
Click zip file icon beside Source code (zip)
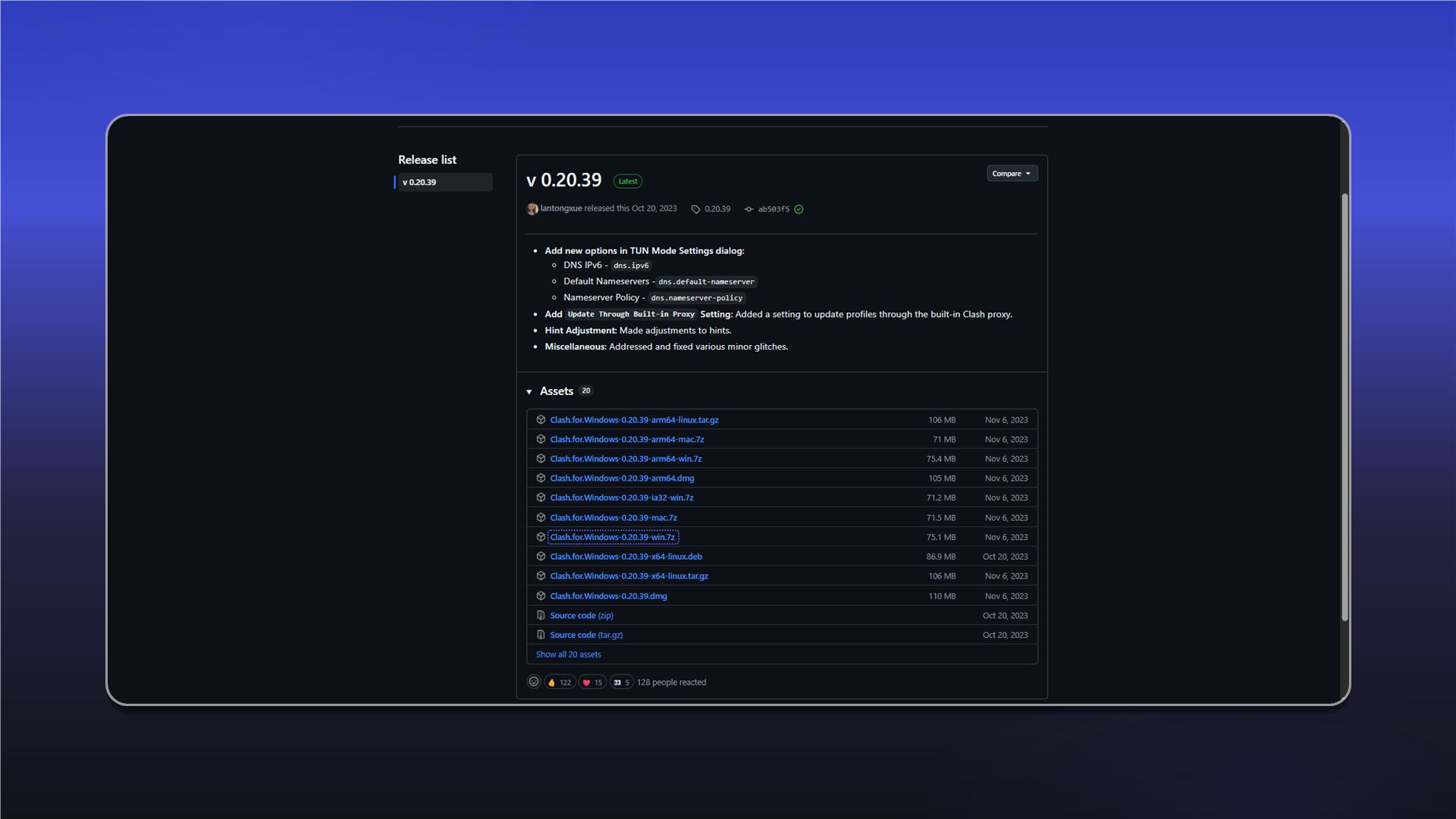541,616
